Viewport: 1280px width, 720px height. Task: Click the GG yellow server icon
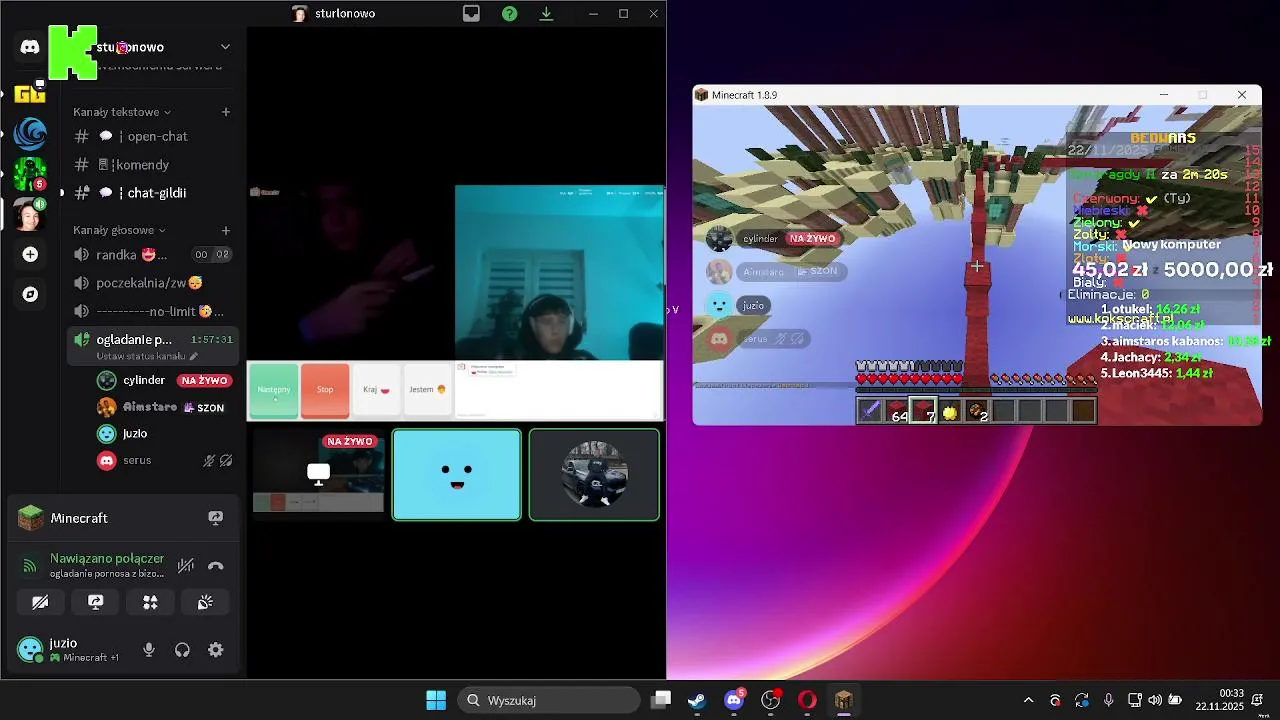[x=30, y=93]
